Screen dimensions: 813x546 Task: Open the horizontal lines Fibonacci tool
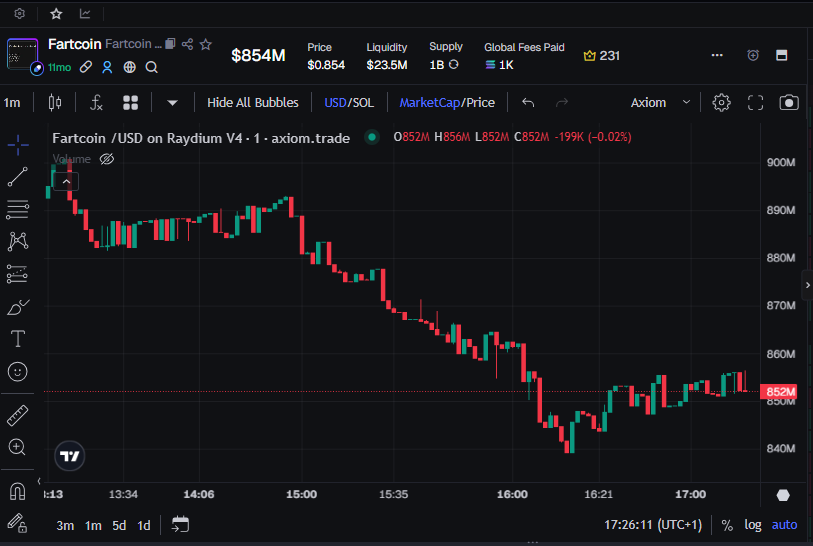[18, 209]
